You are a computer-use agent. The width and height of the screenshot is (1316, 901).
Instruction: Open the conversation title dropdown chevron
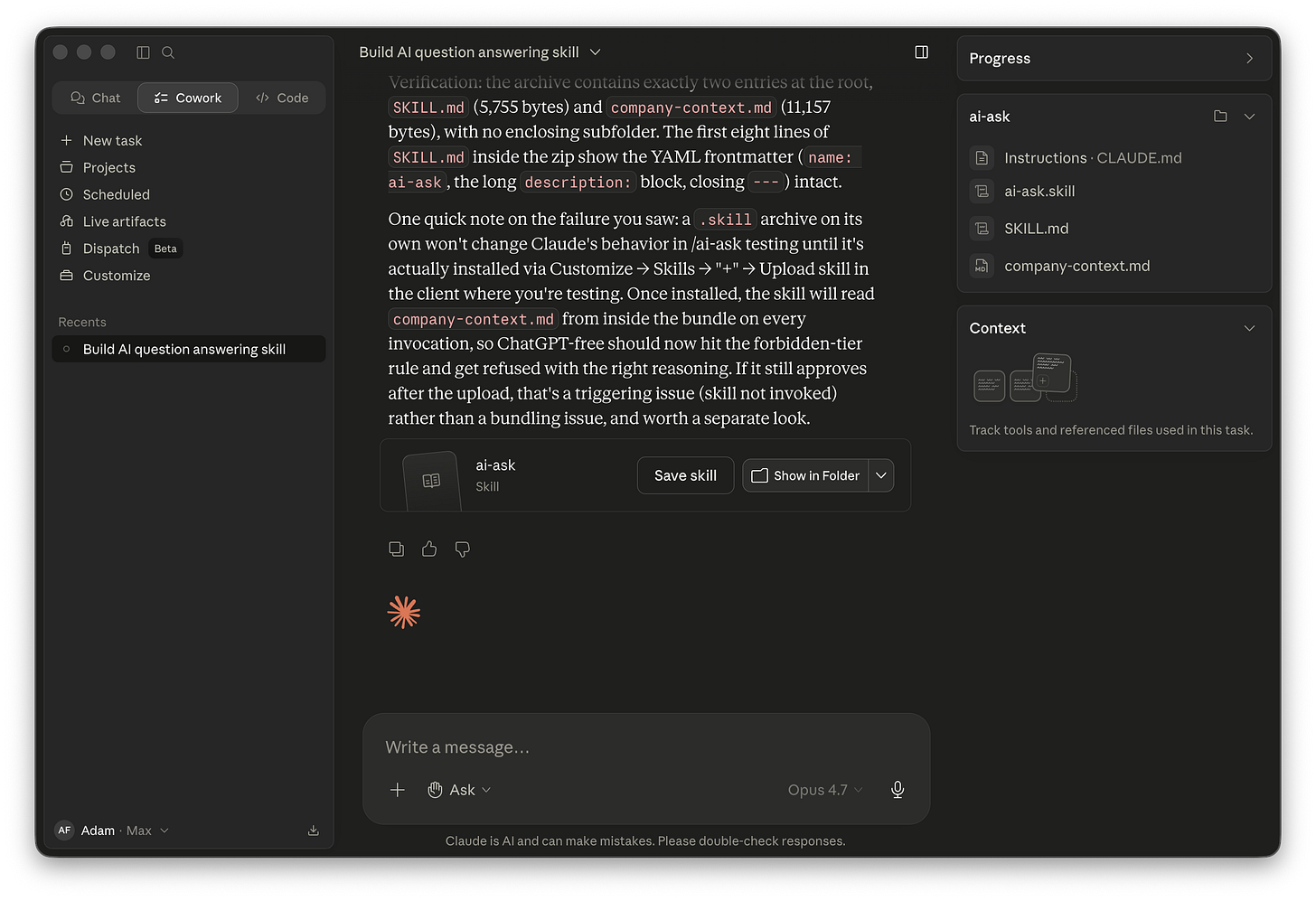[595, 52]
